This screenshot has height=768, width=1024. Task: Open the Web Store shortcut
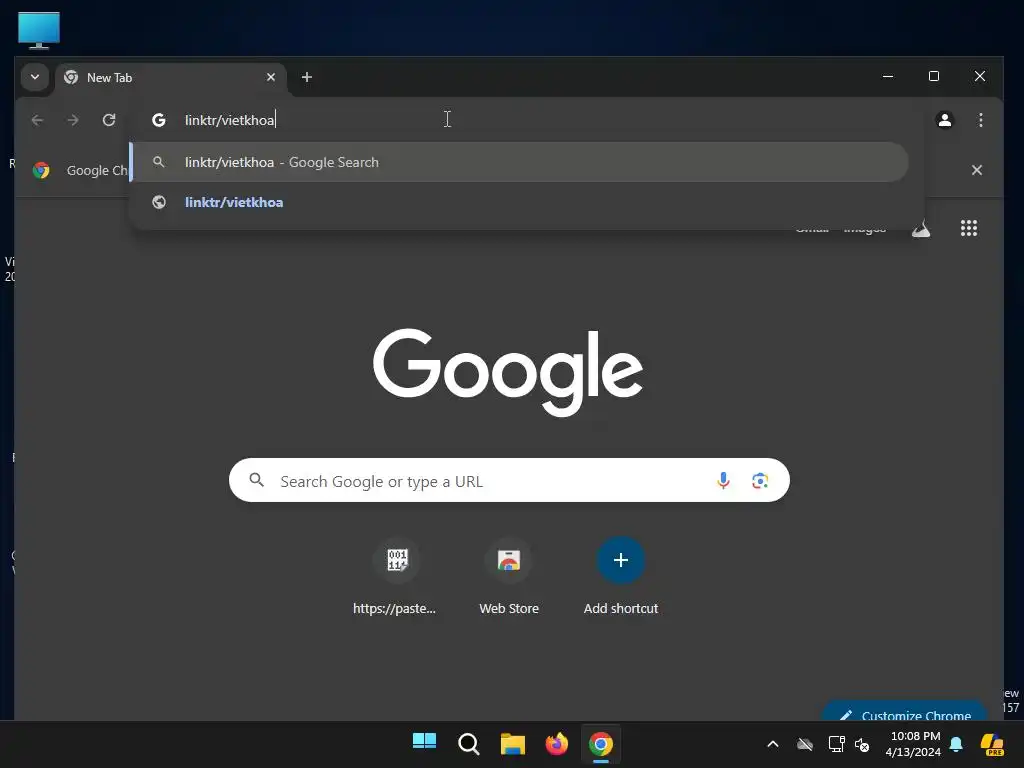pos(509,577)
